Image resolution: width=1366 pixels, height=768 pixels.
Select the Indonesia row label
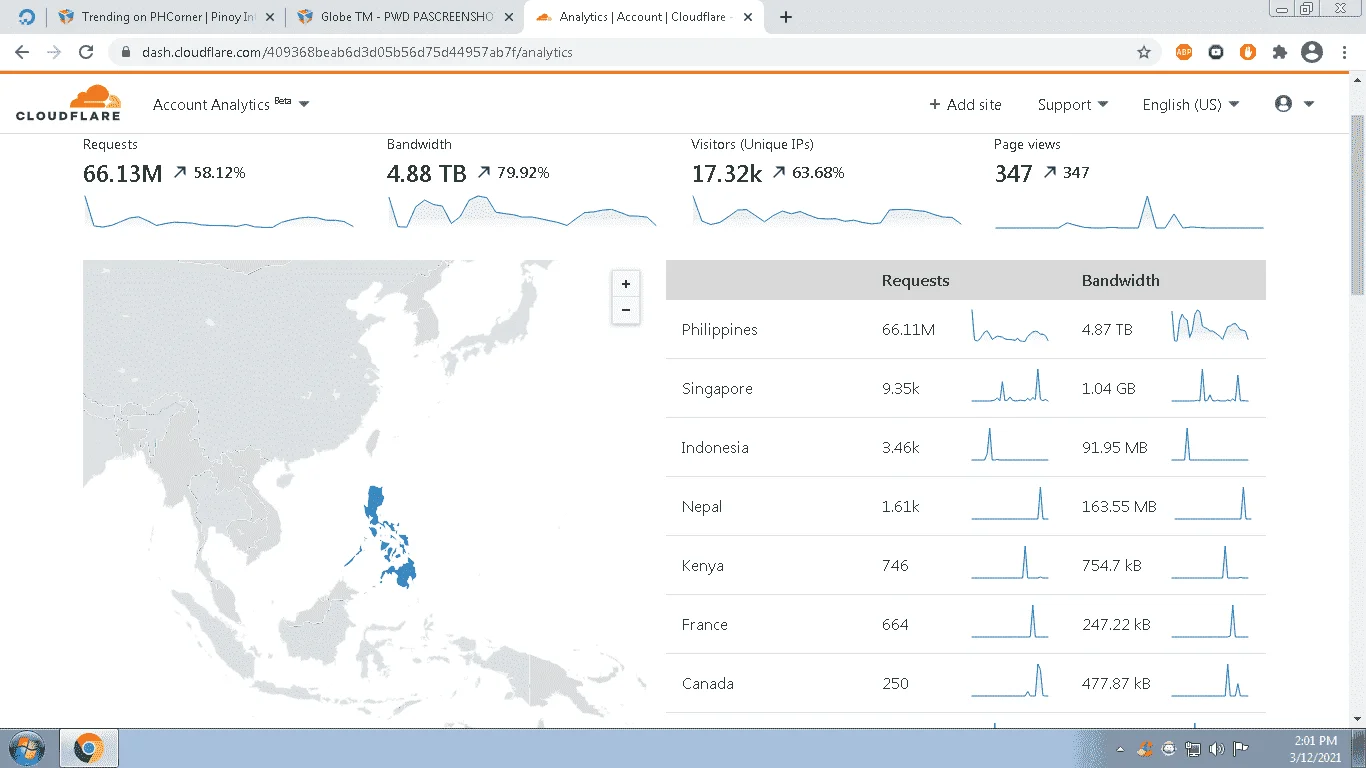click(715, 448)
